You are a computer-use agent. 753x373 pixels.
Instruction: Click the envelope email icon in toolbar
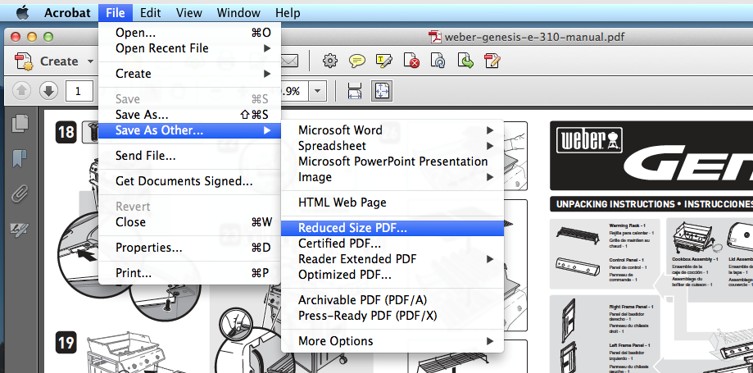290,61
